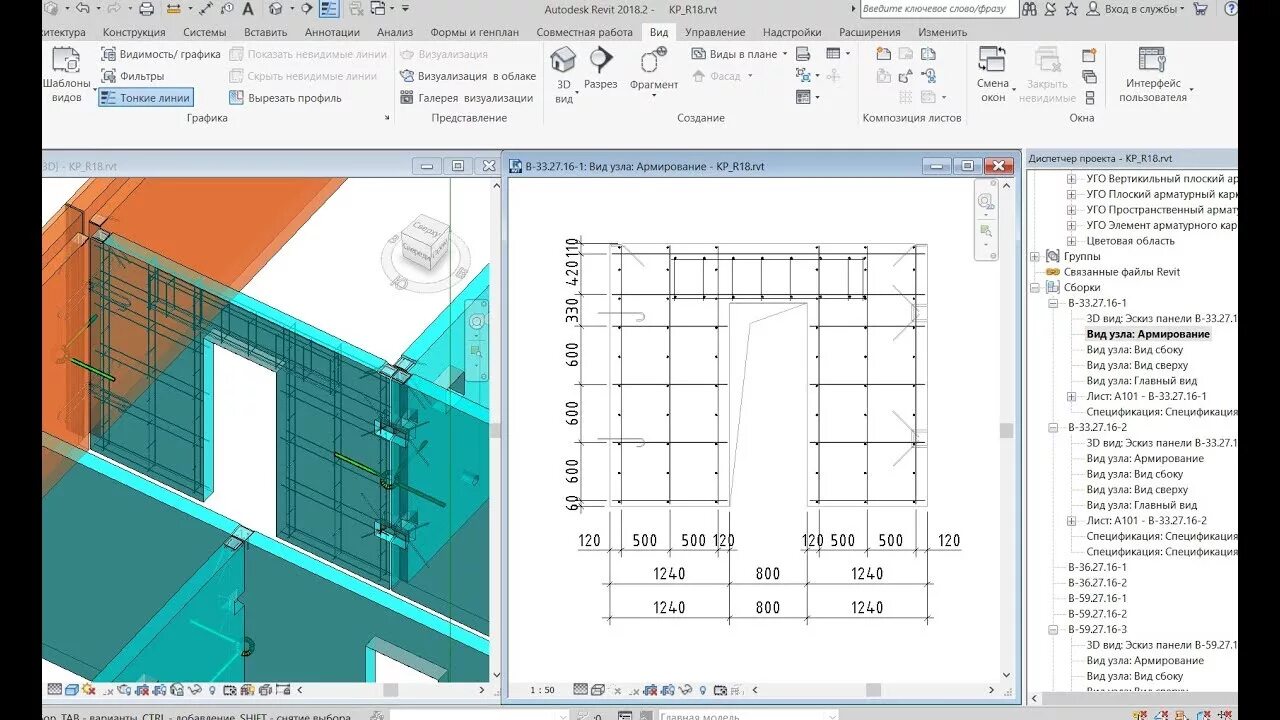Image resolution: width=1280 pixels, height=720 pixels.
Task: Click the Армирование view horizontal scrollbar thumb
Action: tap(873, 690)
